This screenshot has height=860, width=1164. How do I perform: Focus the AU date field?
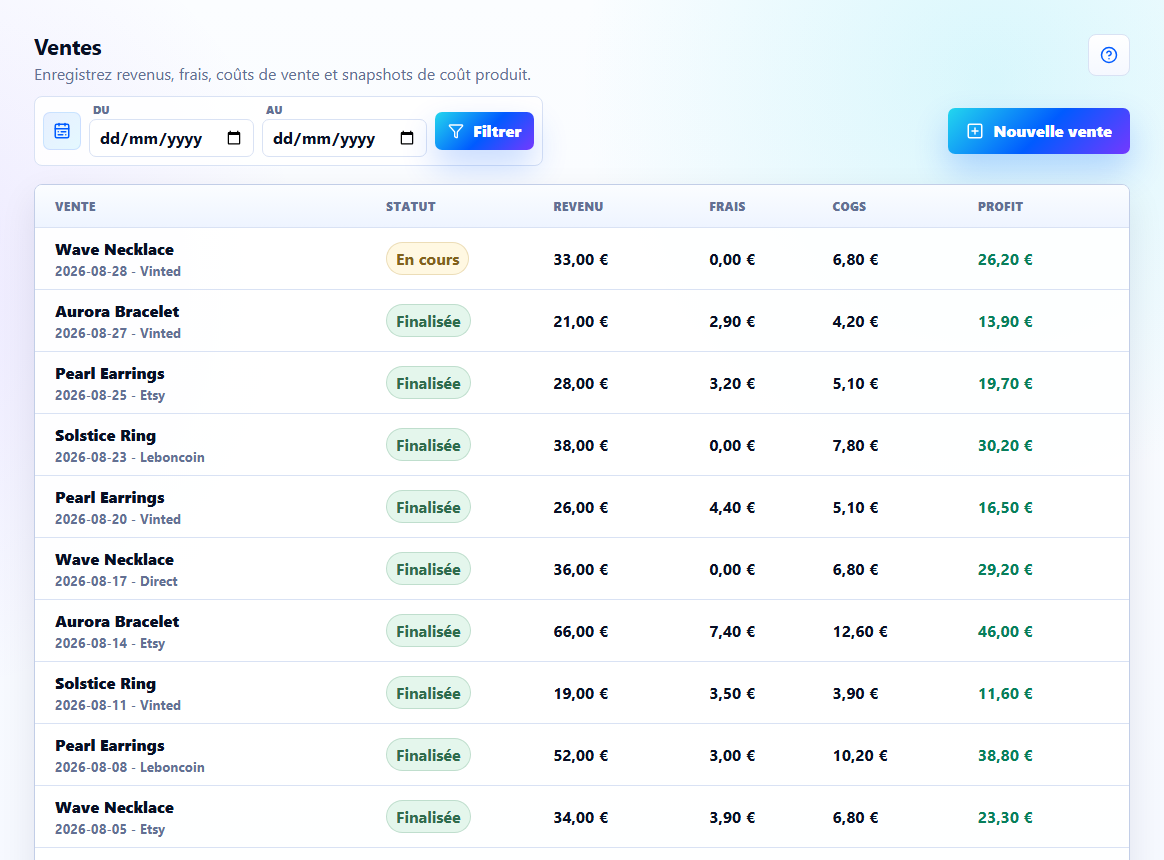pyautogui.click(x=344, y=138)
